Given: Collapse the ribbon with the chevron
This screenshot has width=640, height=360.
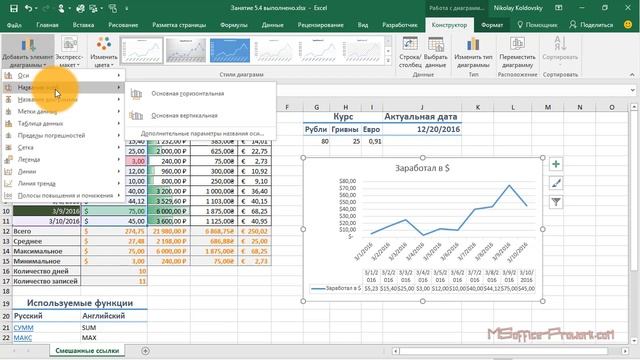Looking at the screenshot, I should (632, 75).
